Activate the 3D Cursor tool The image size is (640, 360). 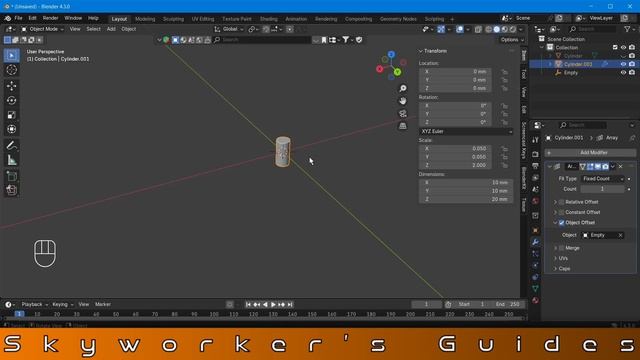(11, 70)
